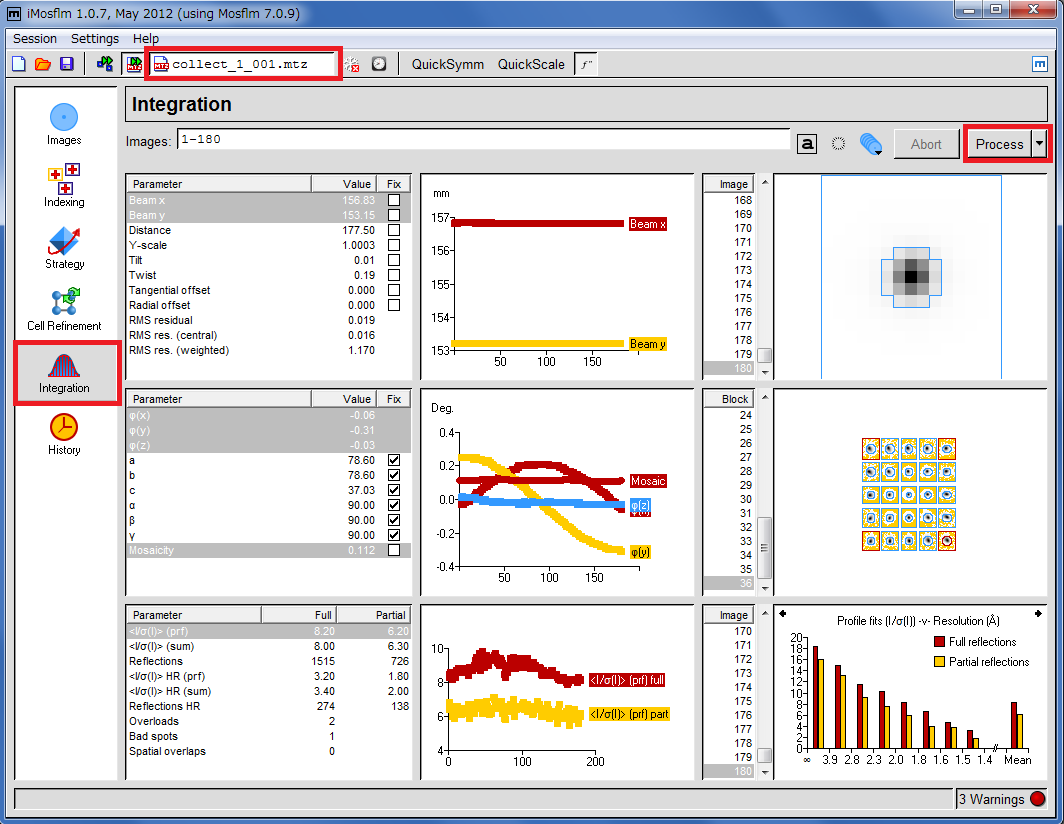The image size is (1064, 824).
Task: Click the Full reflections red legend swatch
Action: [x=940, y=642]
